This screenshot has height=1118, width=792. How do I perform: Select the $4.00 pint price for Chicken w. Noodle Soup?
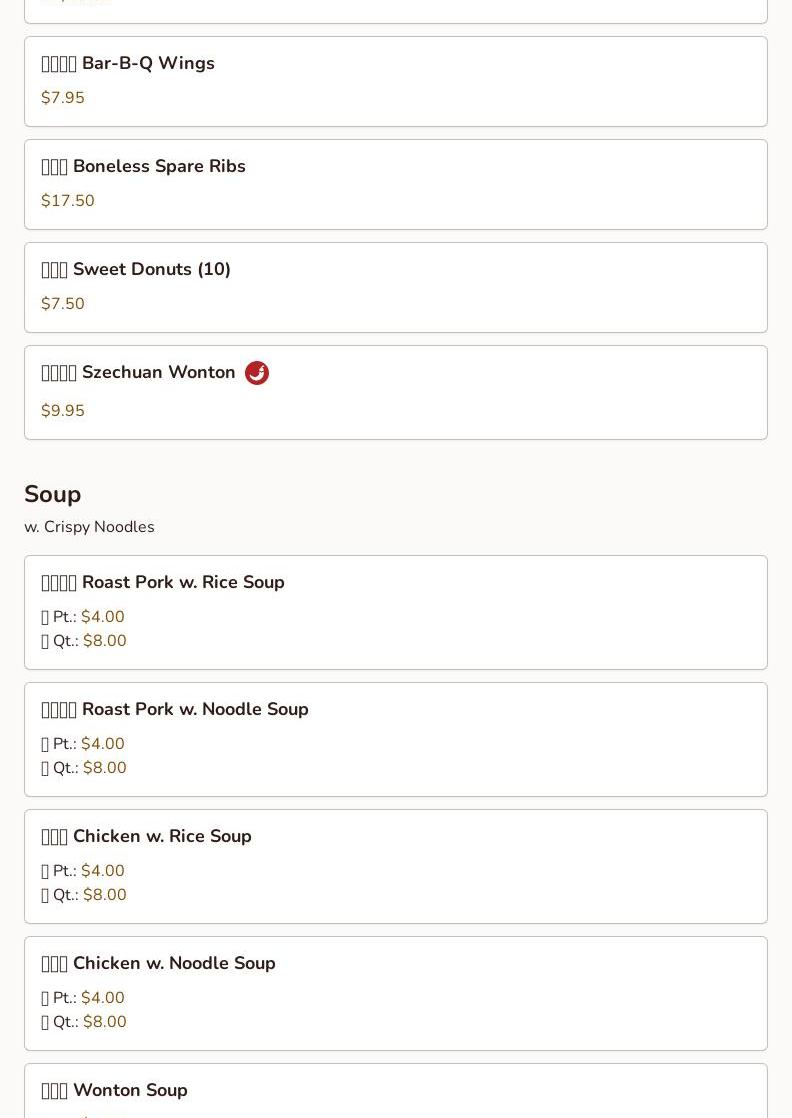(103, 998)
